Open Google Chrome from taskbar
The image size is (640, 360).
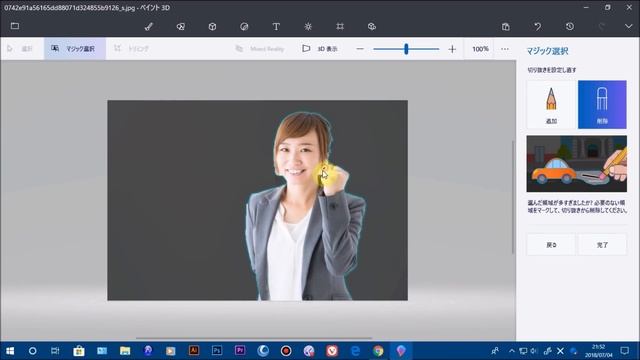coord(378,351)
